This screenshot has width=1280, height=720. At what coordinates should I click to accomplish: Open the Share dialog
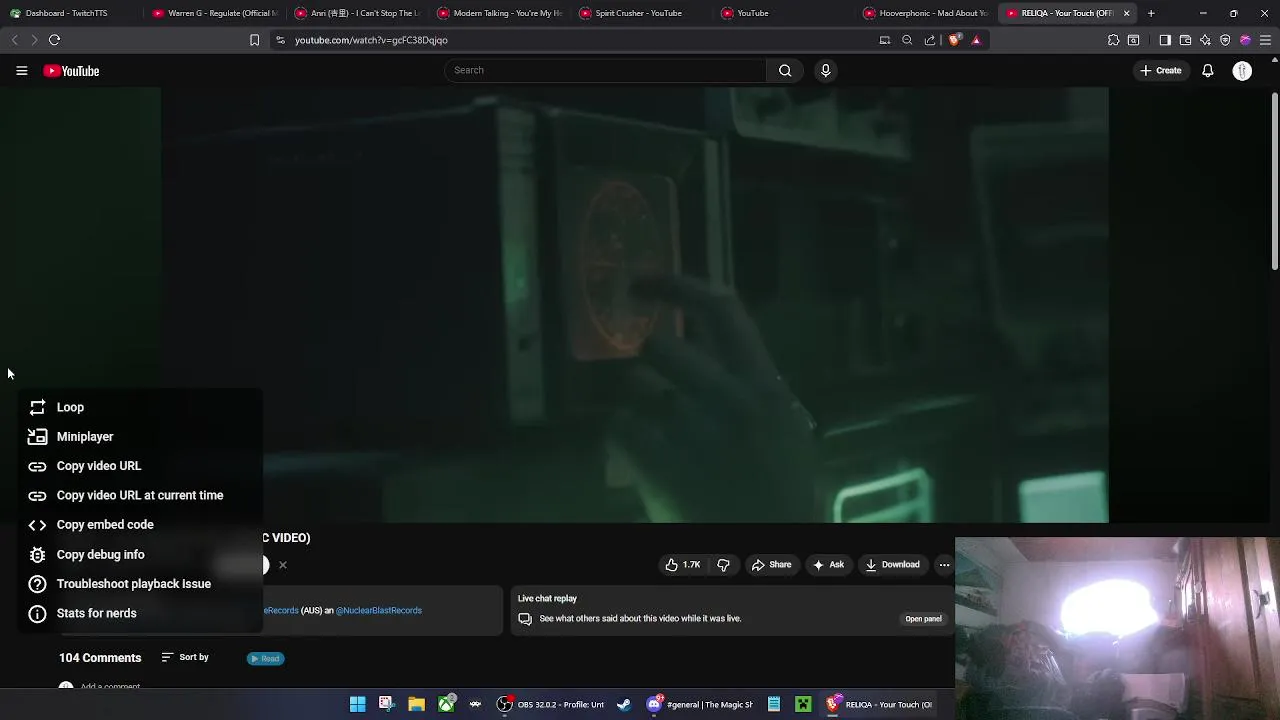[x=771, y=565]
